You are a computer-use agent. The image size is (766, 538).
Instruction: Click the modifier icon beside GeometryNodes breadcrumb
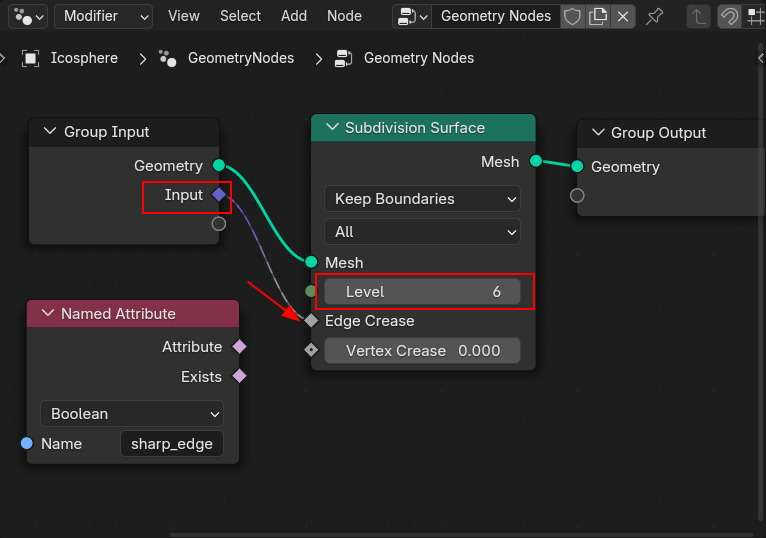click(168, 59)
